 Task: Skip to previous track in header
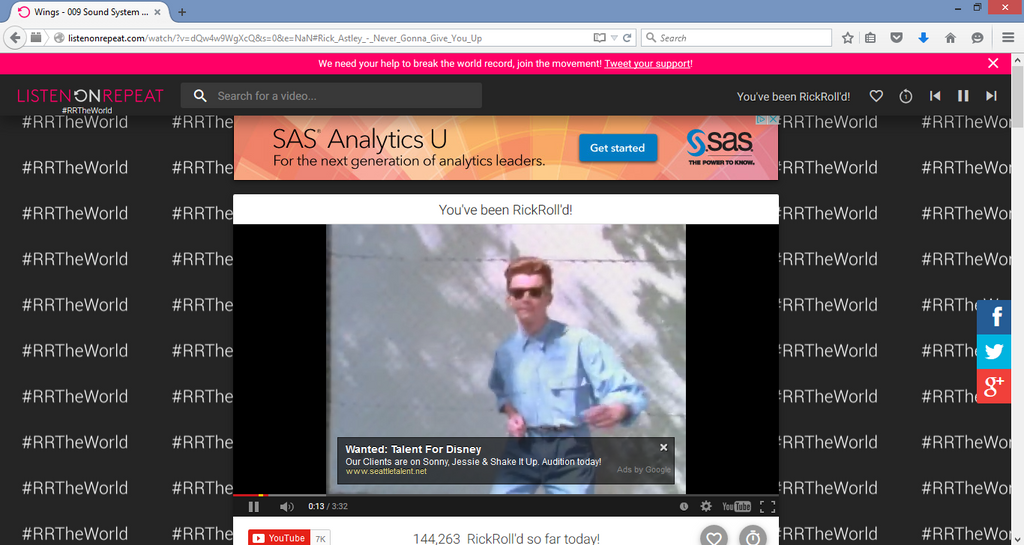pos(935,96)
